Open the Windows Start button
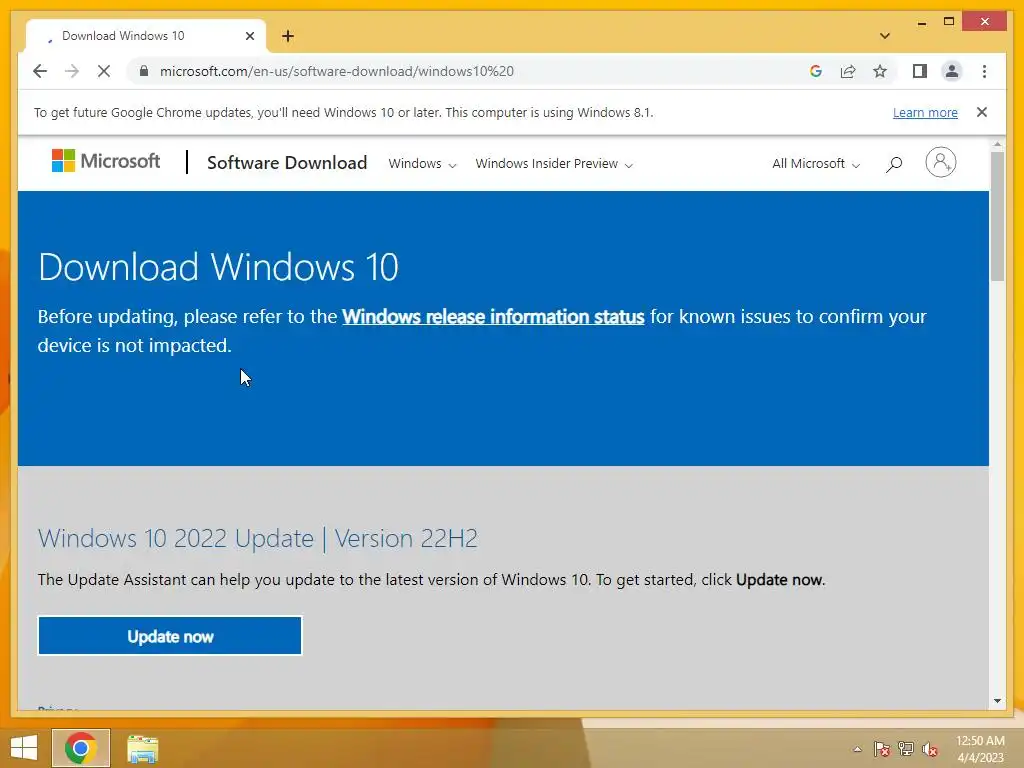 click(24, 748)
